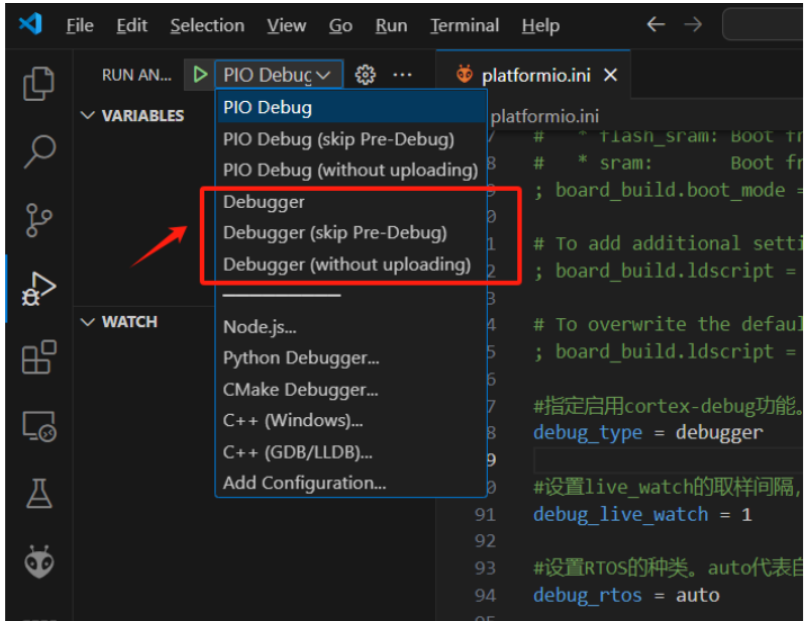Viewport: 805px width, 621px height.
Task: Collapse the VARIABLES section
Action: tap(88, 115)
